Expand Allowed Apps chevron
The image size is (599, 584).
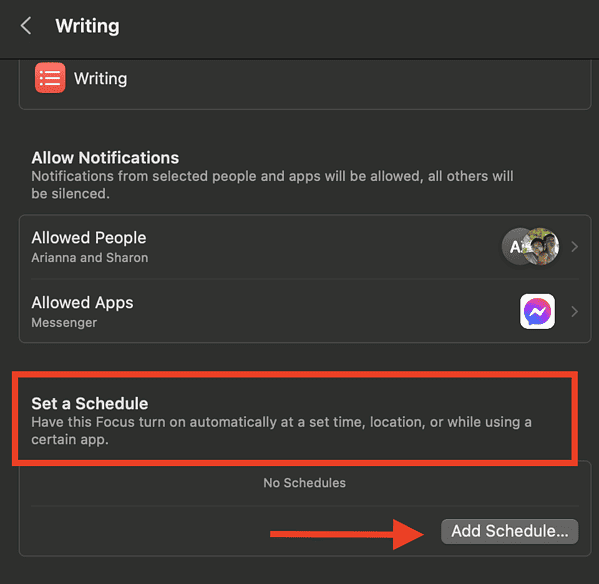click(x=574, y=312)
